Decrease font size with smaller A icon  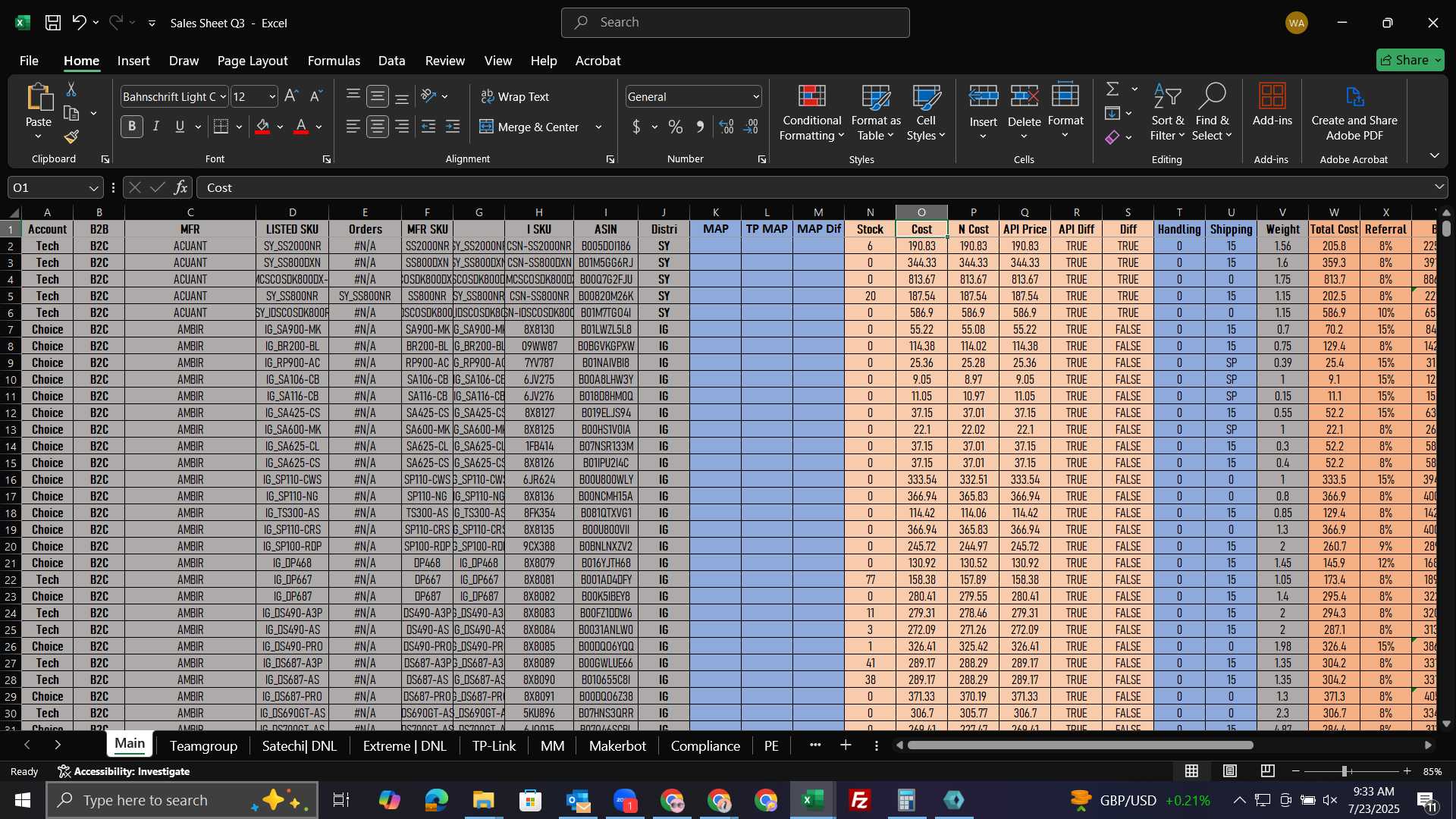(317, 96)
